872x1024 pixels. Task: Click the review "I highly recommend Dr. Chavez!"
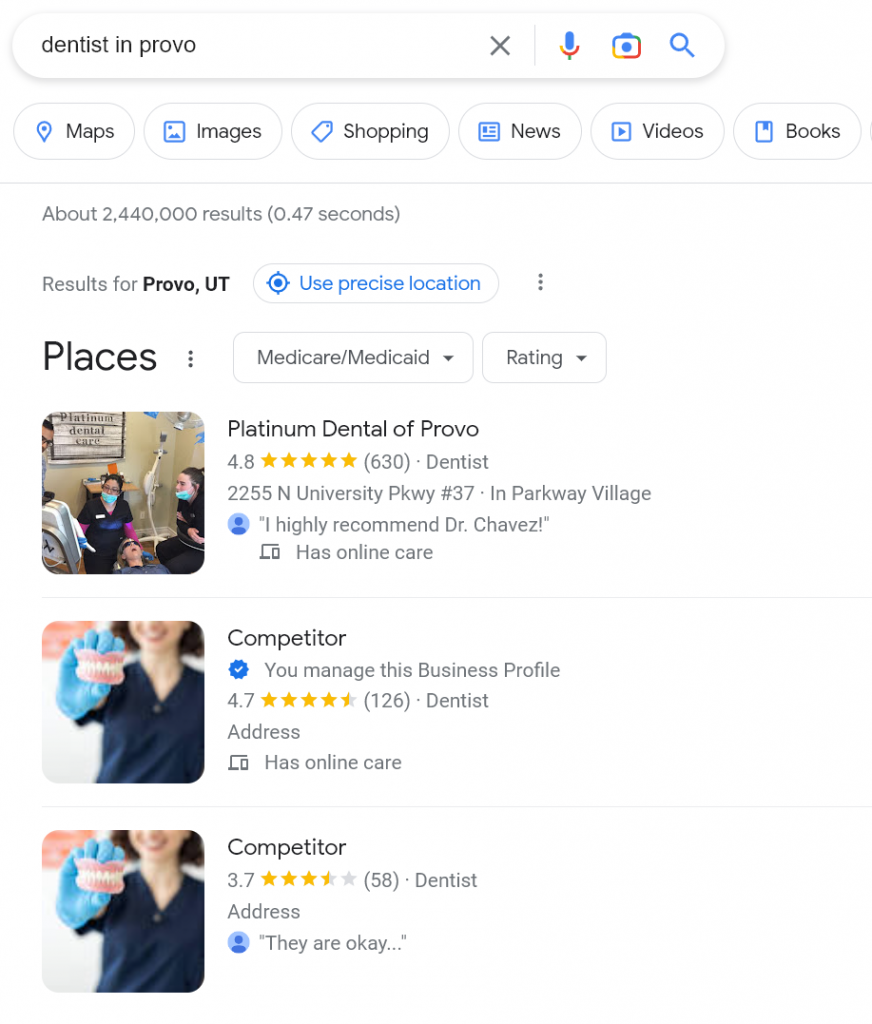(x=404, y=524)
